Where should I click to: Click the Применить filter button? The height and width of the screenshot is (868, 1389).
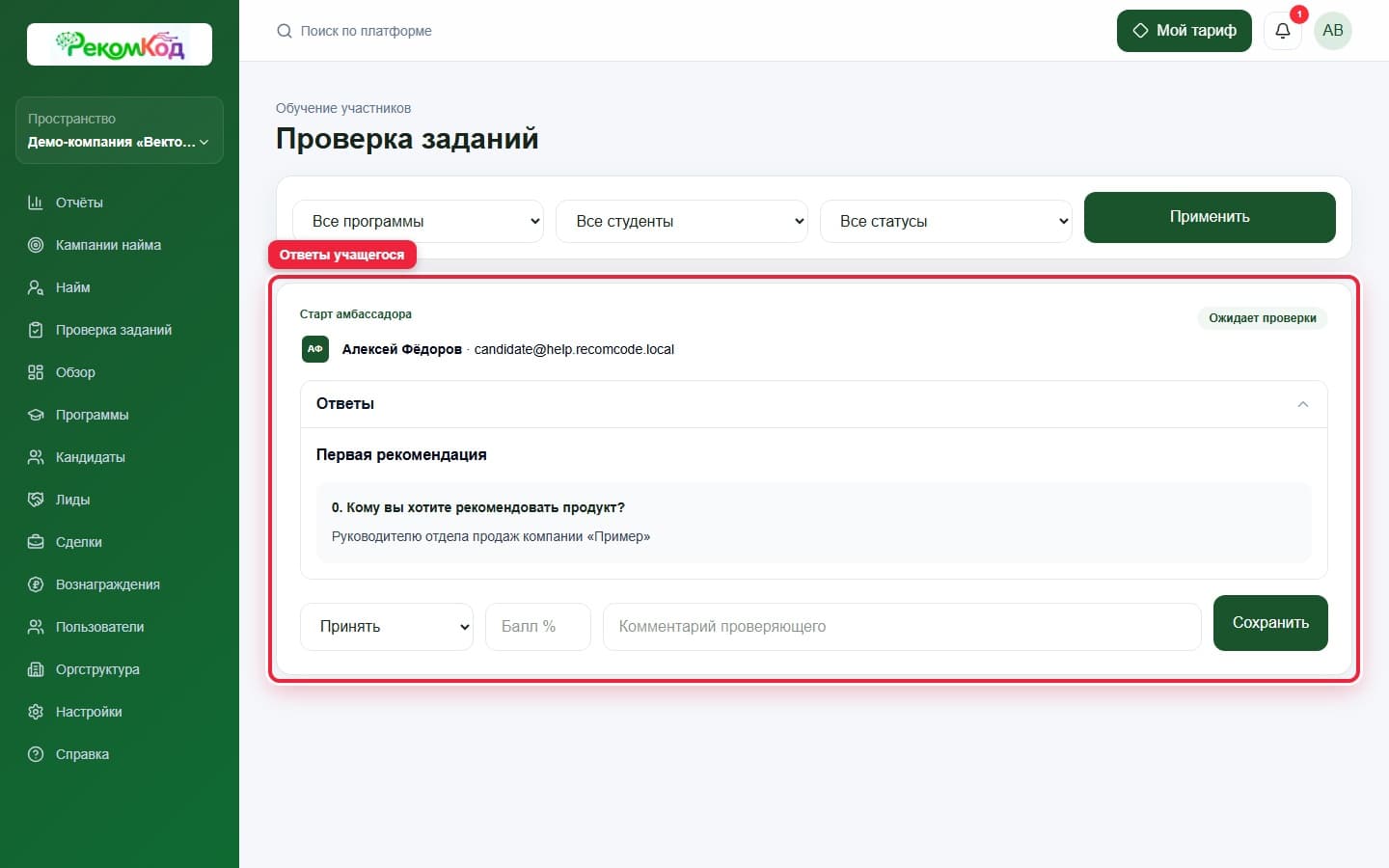click(1210, 217)
